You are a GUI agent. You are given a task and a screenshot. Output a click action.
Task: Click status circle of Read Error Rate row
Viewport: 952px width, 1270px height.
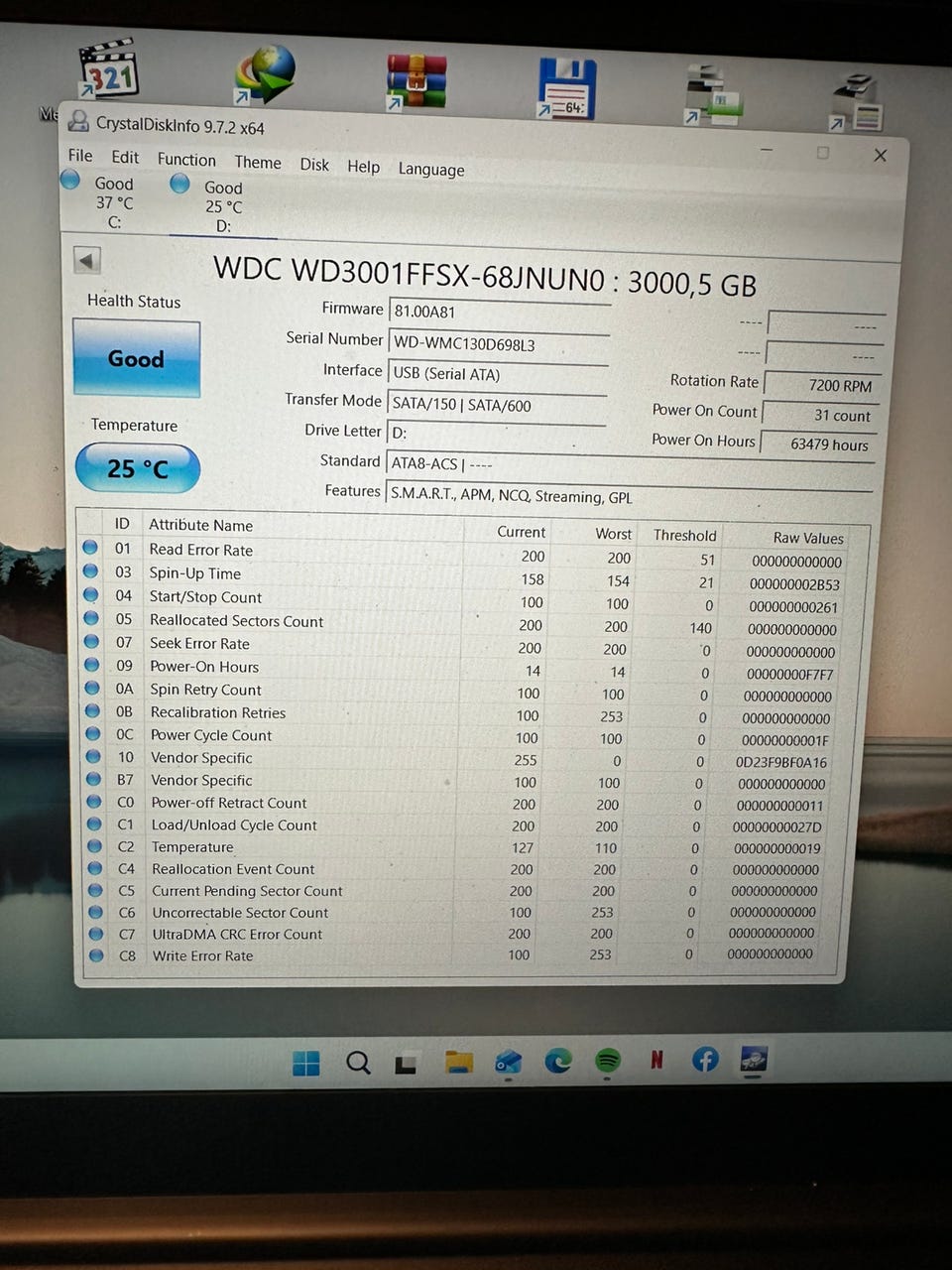(x=90, y=548)
